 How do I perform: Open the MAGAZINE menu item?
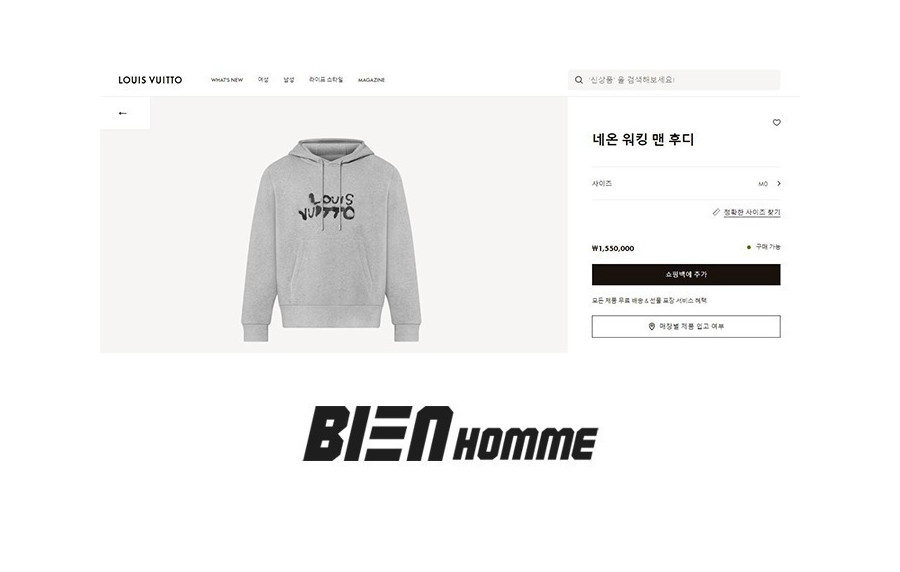point(371,80)
